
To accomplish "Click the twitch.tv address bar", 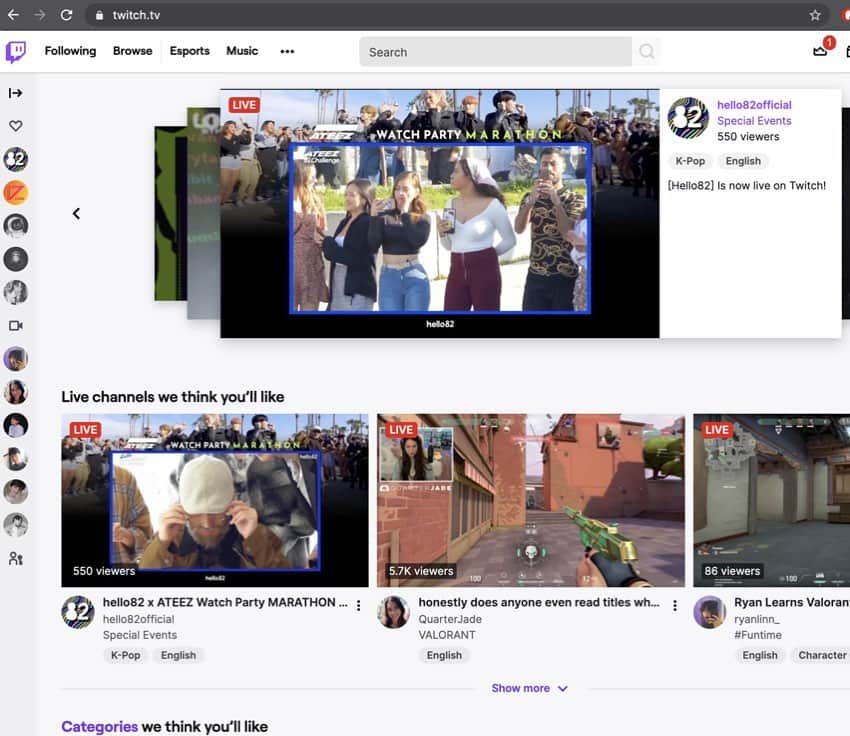I will click(455, 15).
